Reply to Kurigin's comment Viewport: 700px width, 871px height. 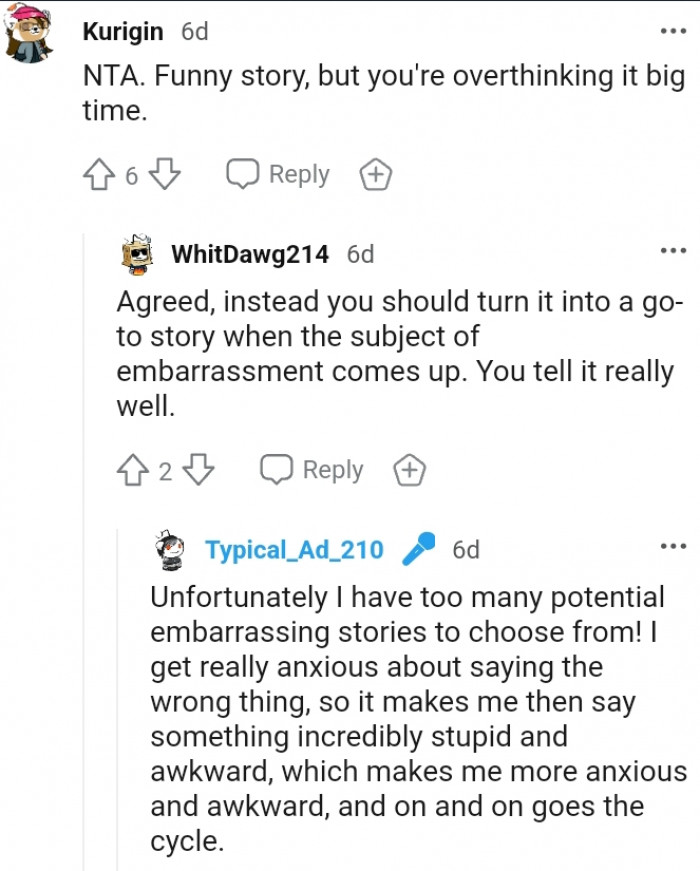point(278,175)
